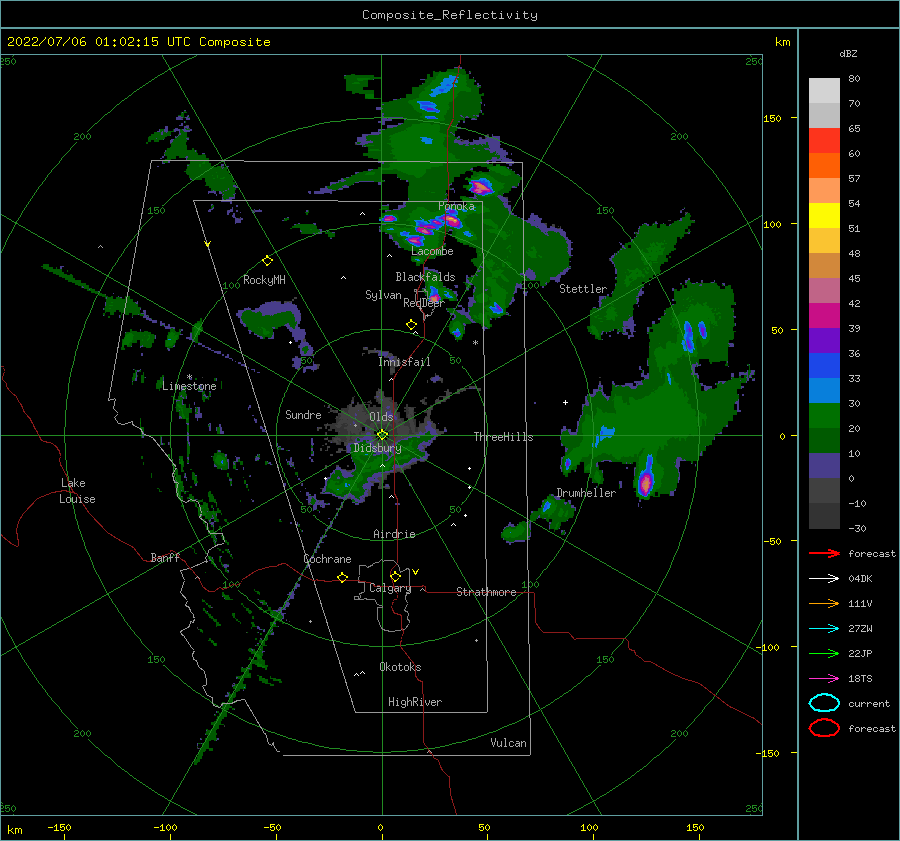Viewport: 900px width, 841px height.
Task: Click the white 04DK arrow in legend
Action: point(824,578)
